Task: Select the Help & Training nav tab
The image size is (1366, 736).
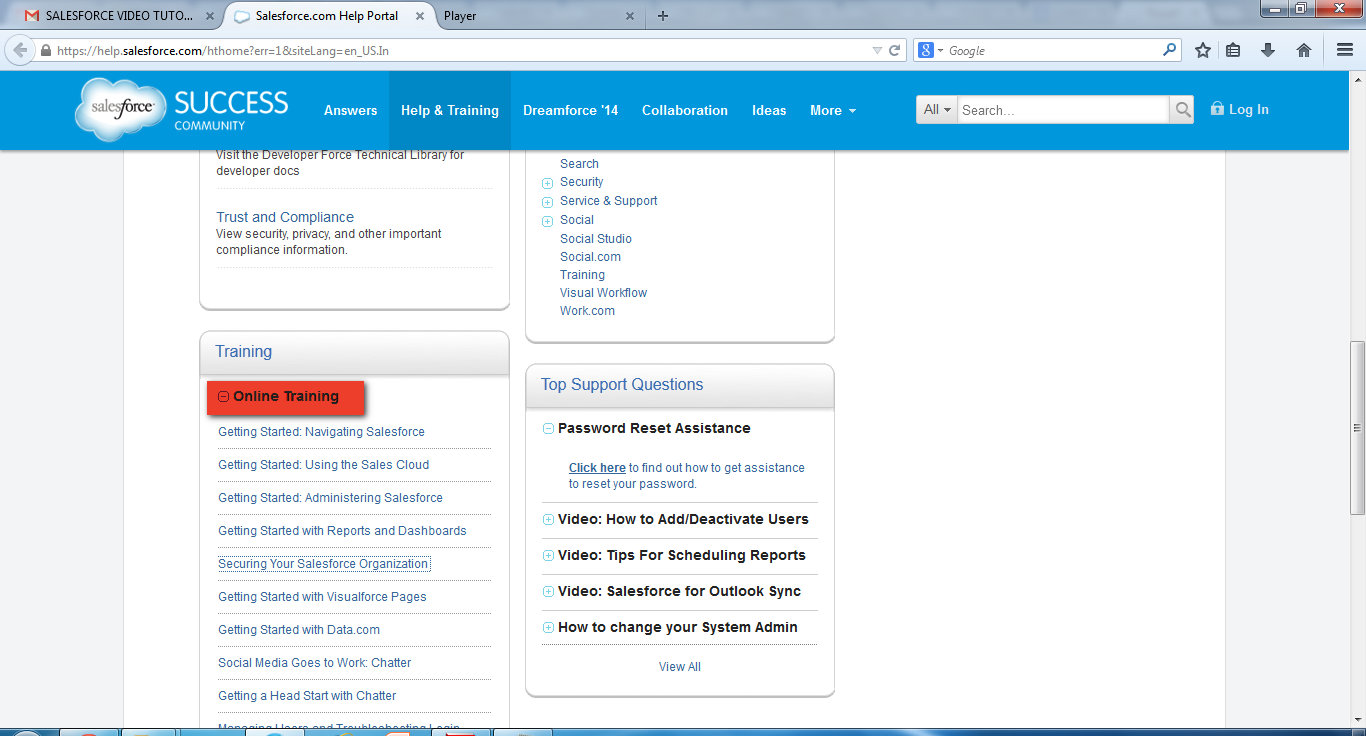Action: click(450, 110)
